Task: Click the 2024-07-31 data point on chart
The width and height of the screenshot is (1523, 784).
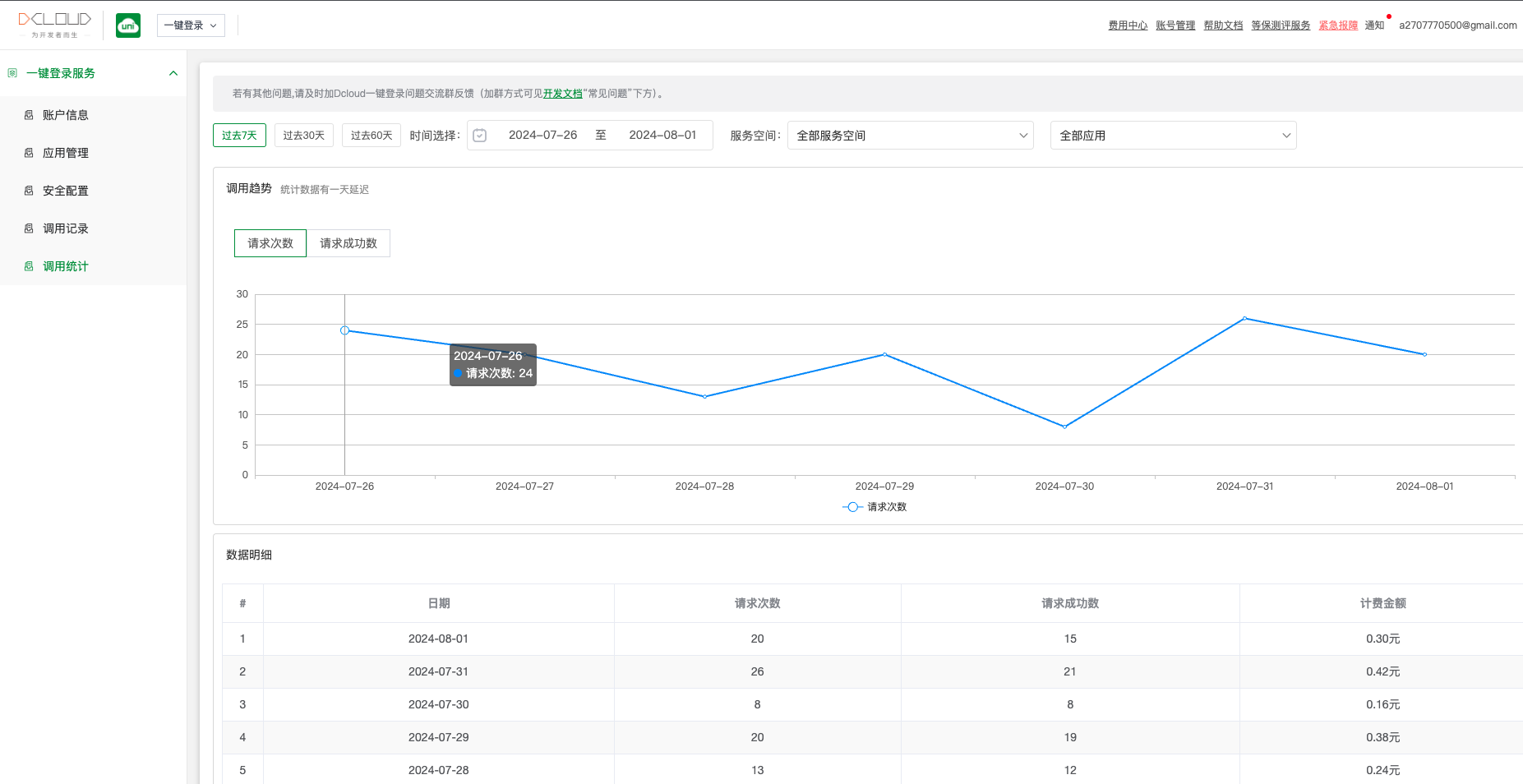Action: (1244, 318)
